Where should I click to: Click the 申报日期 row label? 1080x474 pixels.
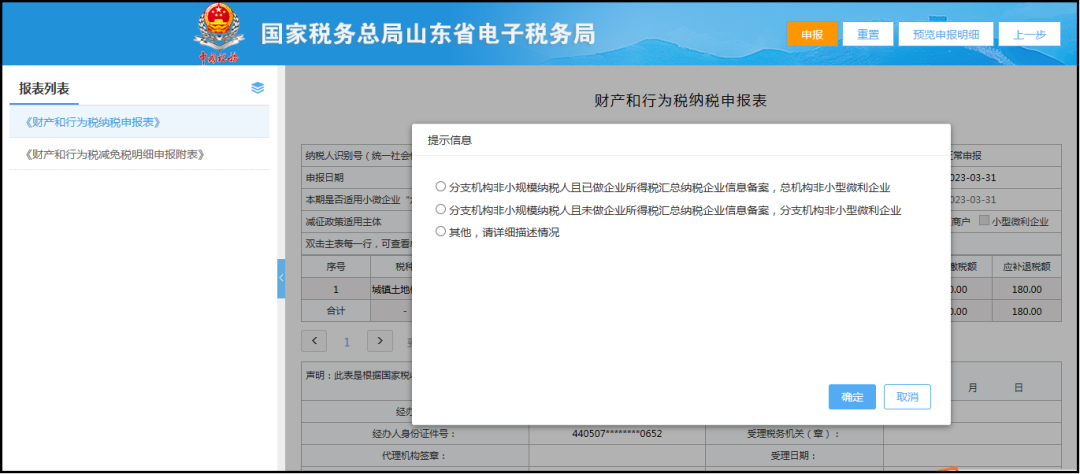coord(325,178)
